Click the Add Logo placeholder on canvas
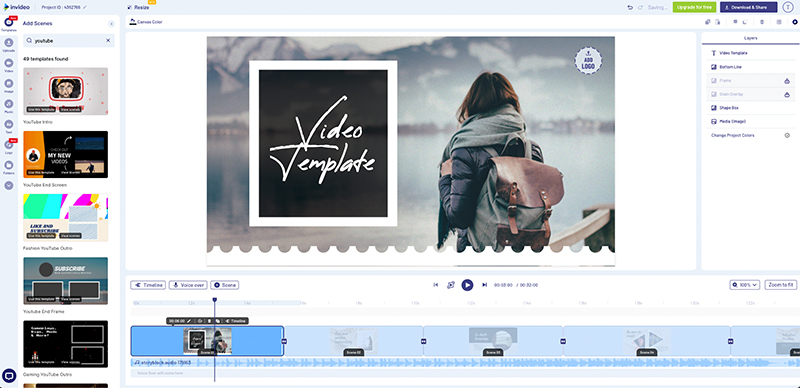Image resolution: width=800 pixels, height=388 pixels. click(x=588, y=60)
